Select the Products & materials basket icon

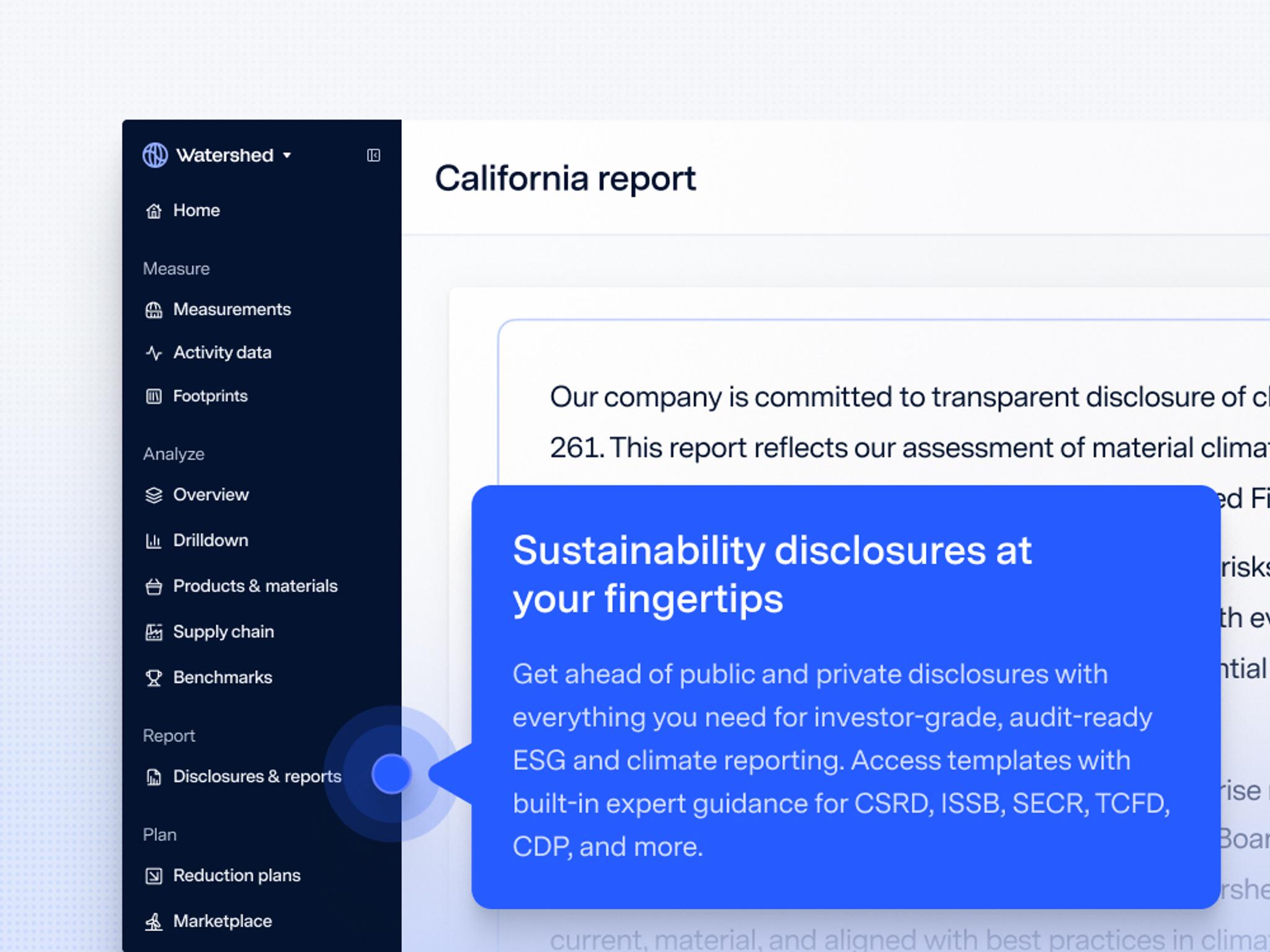coord(154,586)
